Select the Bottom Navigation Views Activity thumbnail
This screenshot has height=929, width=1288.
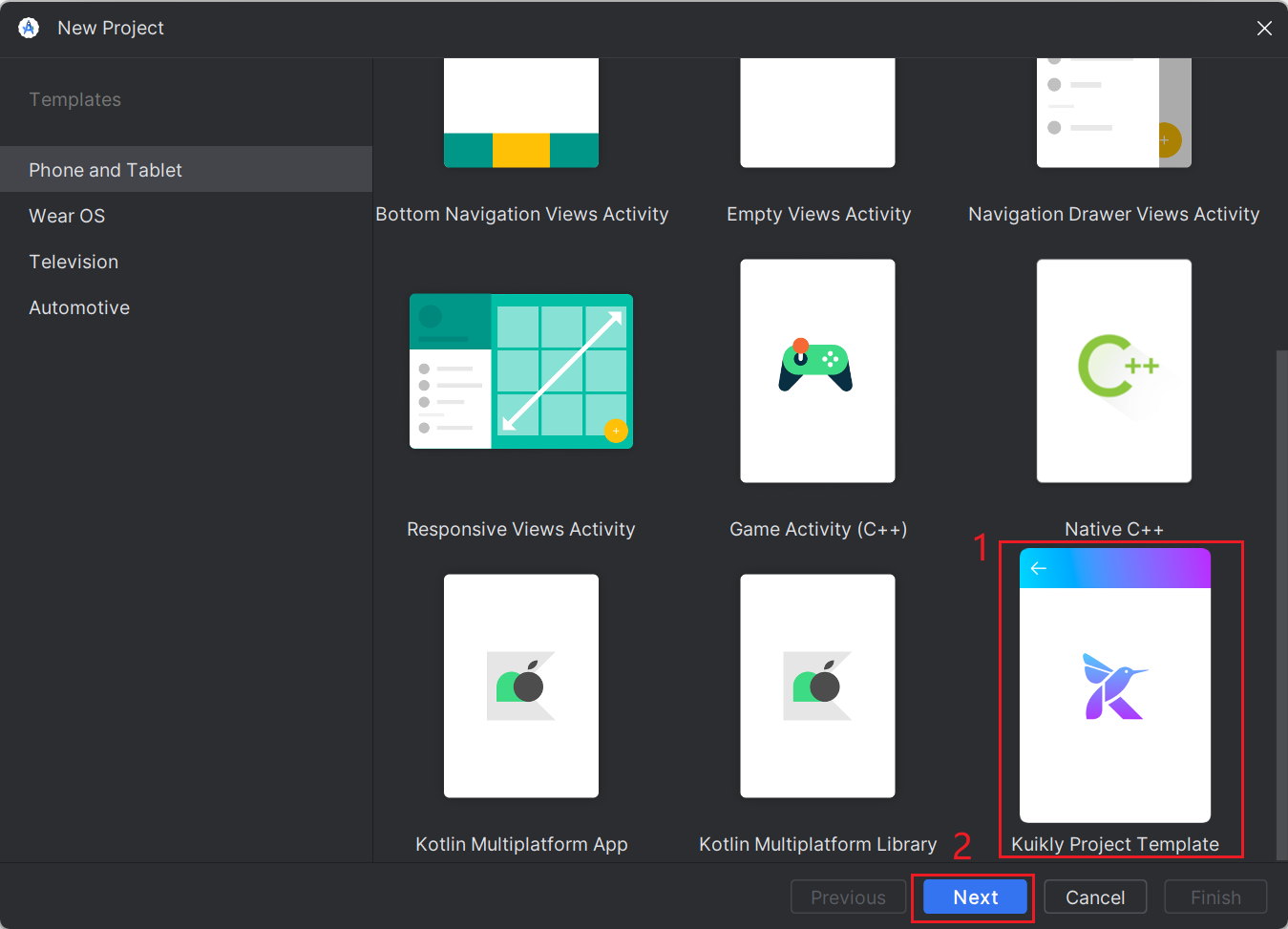click(521, 113)
